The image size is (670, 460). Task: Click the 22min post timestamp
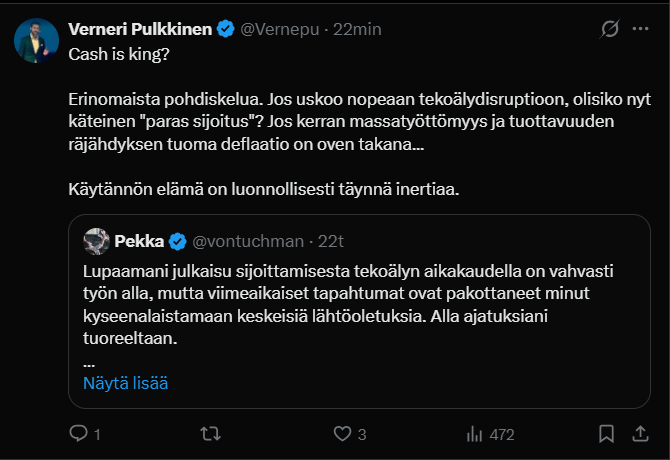pos(358,29)
